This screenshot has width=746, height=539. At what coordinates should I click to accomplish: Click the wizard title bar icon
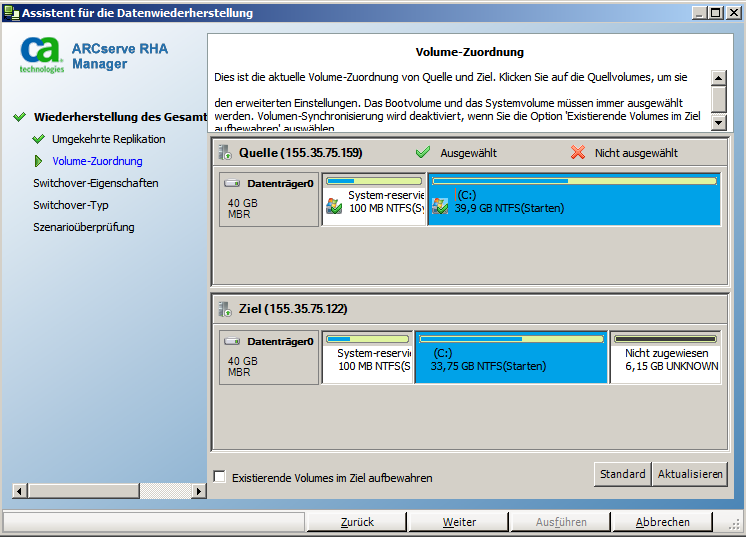click(x=11, y=13)
